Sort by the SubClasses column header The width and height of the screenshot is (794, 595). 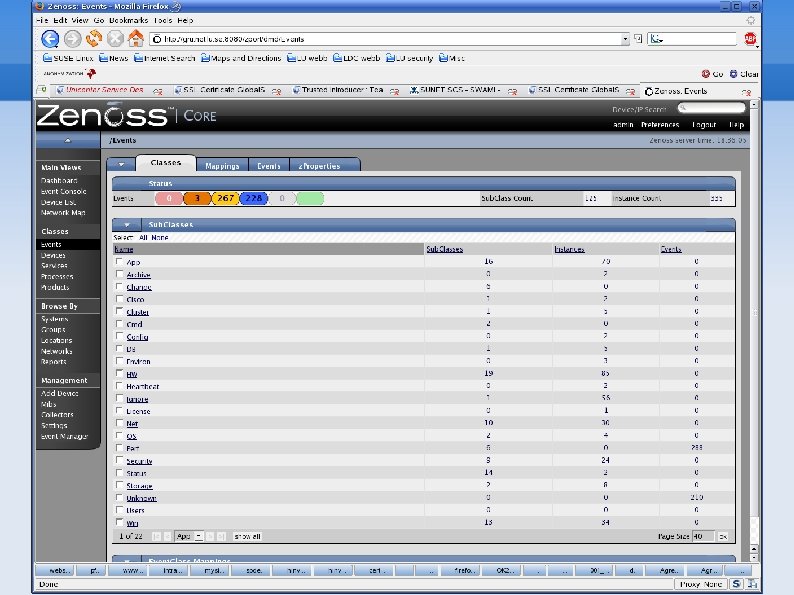click(445, 249)
